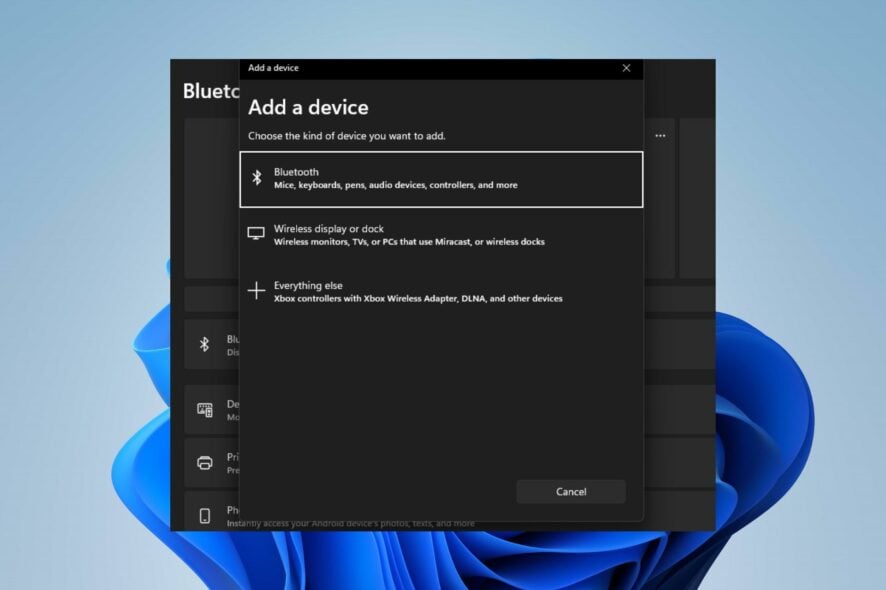The image size is (886, 590).
Task: Click the phone icon in Settings window
Action: [205, 515]
